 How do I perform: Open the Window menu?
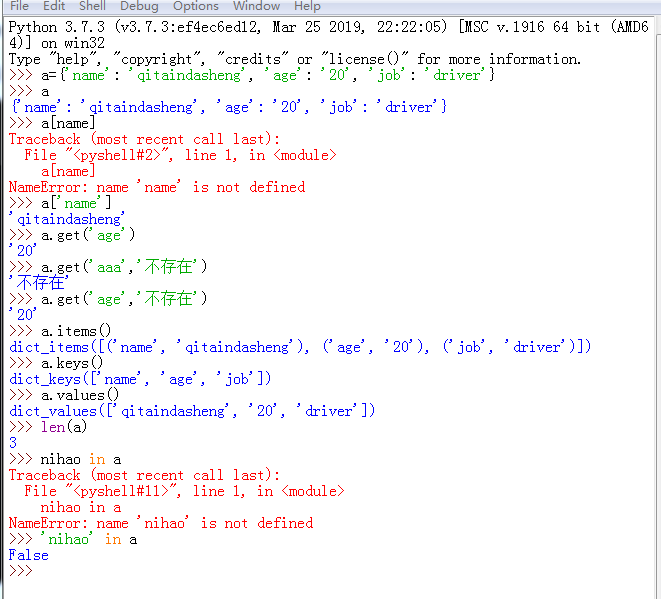256,6
